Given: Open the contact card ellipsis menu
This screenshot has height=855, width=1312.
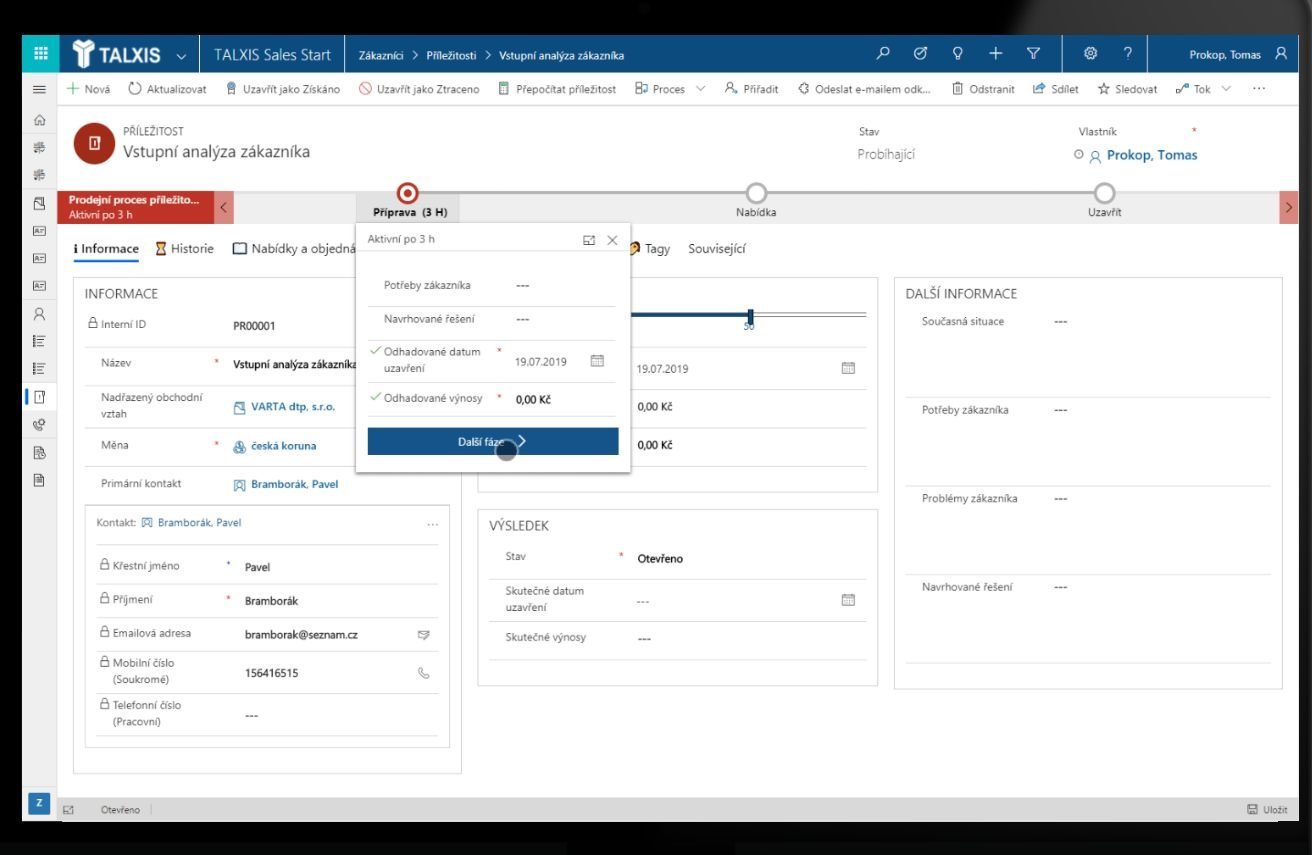Looking at the screenshot, I should [x=432, y=523].
